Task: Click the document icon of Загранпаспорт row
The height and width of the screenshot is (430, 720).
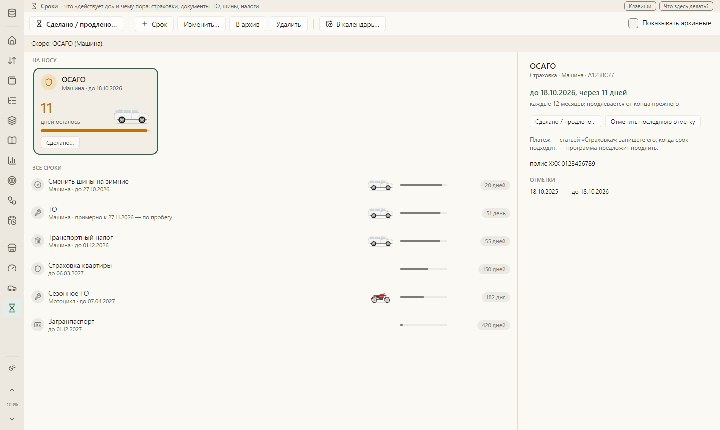Action: coord(38,325)
